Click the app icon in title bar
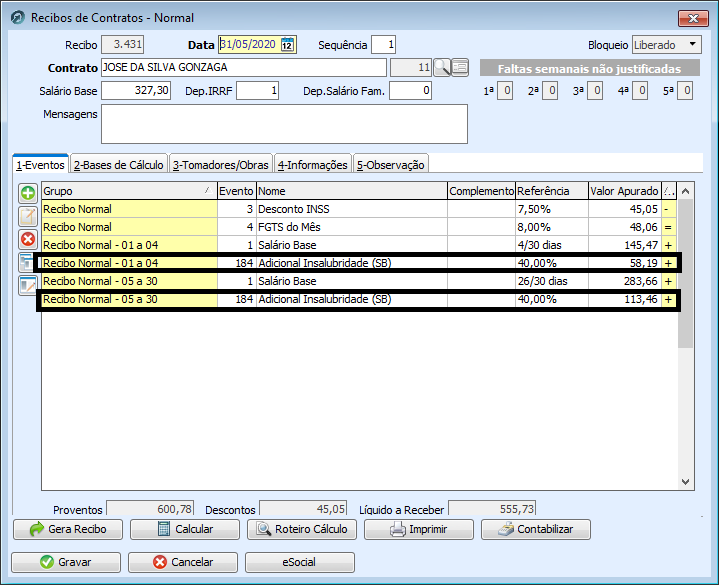 point(17,18)
